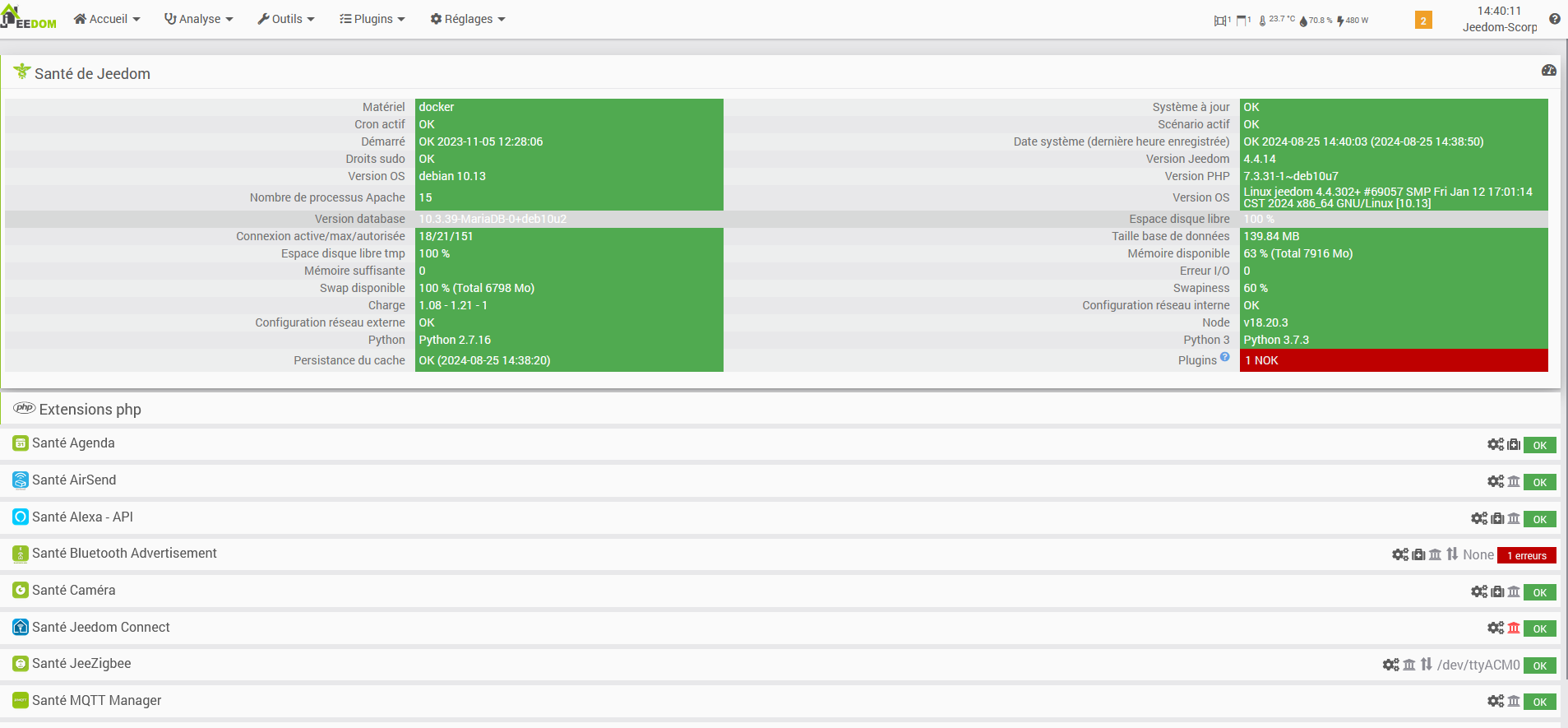This screenshot has width=1568, height=728.
Task: Click the red 1 erreurs badge
Action: point(1527,555)
